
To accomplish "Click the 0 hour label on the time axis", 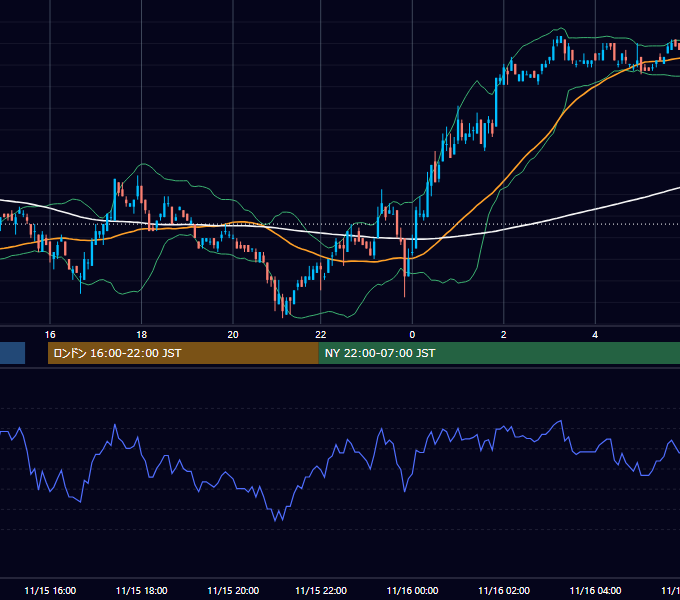I will [412, 335].
